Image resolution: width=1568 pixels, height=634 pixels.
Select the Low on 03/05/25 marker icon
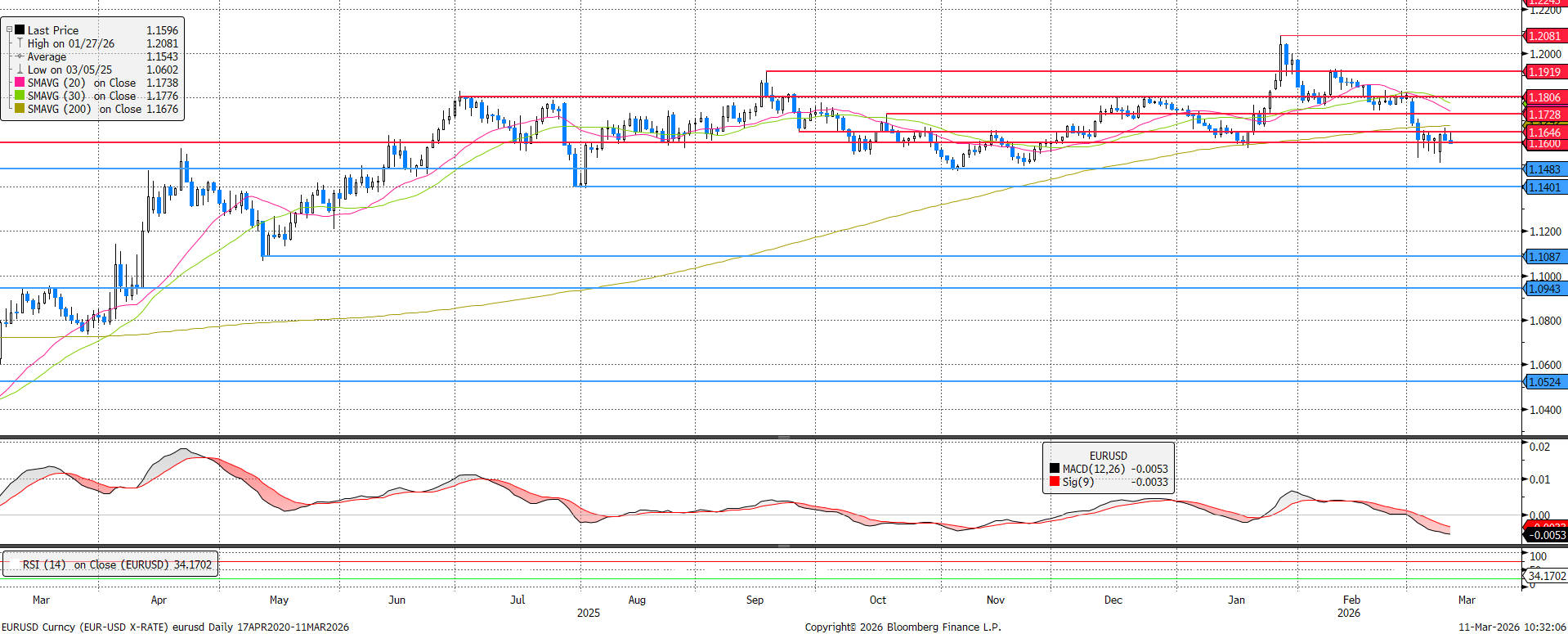tap(20, 70)
